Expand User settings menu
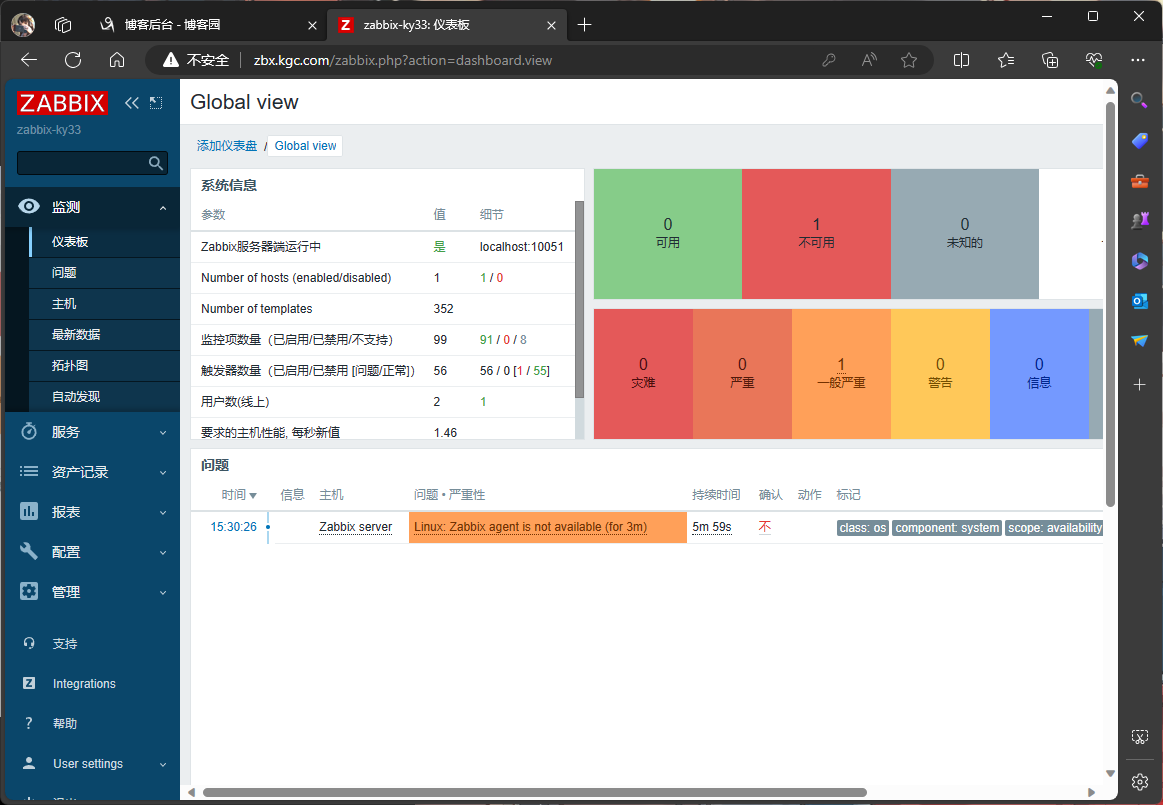This screenshot has width=1163, height=805. 93,764
